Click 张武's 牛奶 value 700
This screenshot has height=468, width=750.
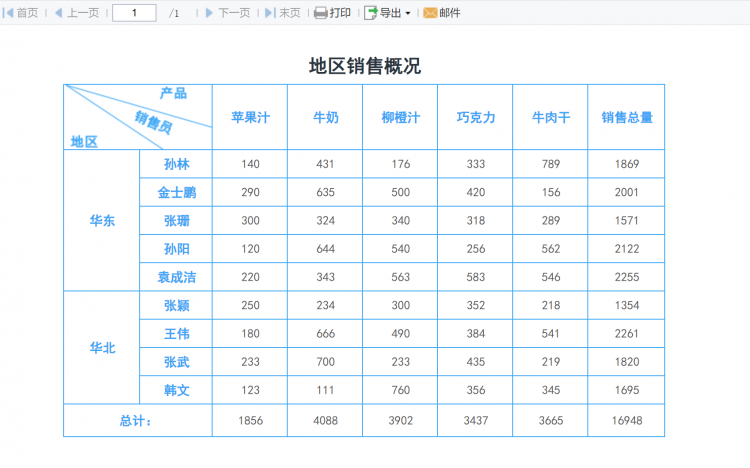tap(325, 362)
